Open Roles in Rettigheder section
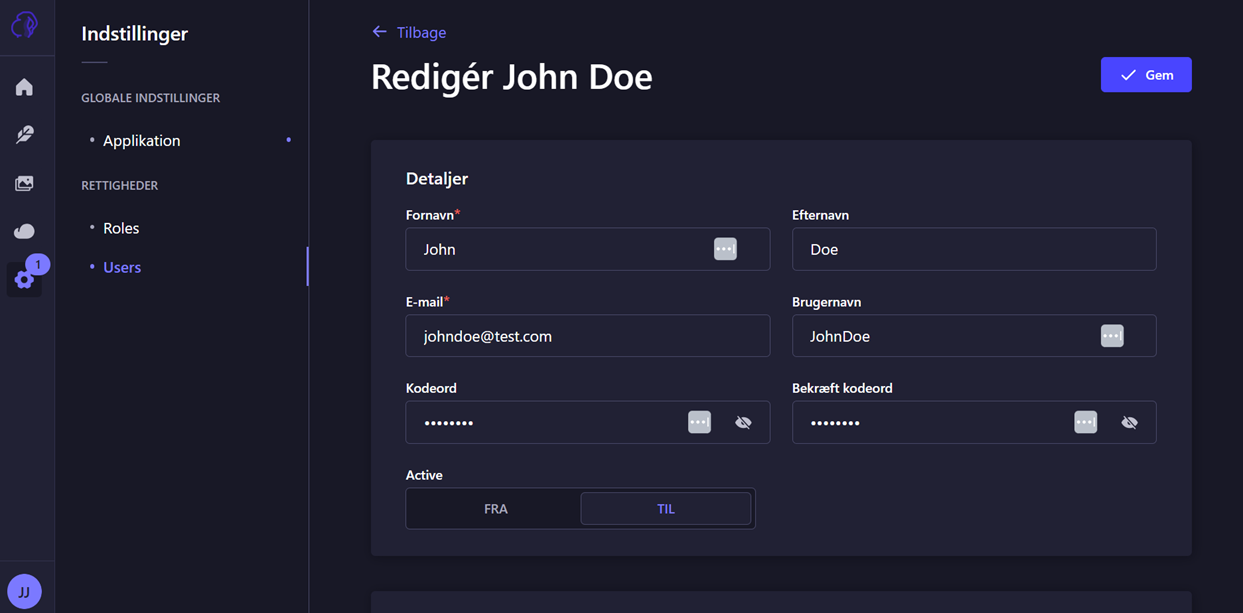The width and height of the screenshot is (1243, 613). tap(121, 228)
